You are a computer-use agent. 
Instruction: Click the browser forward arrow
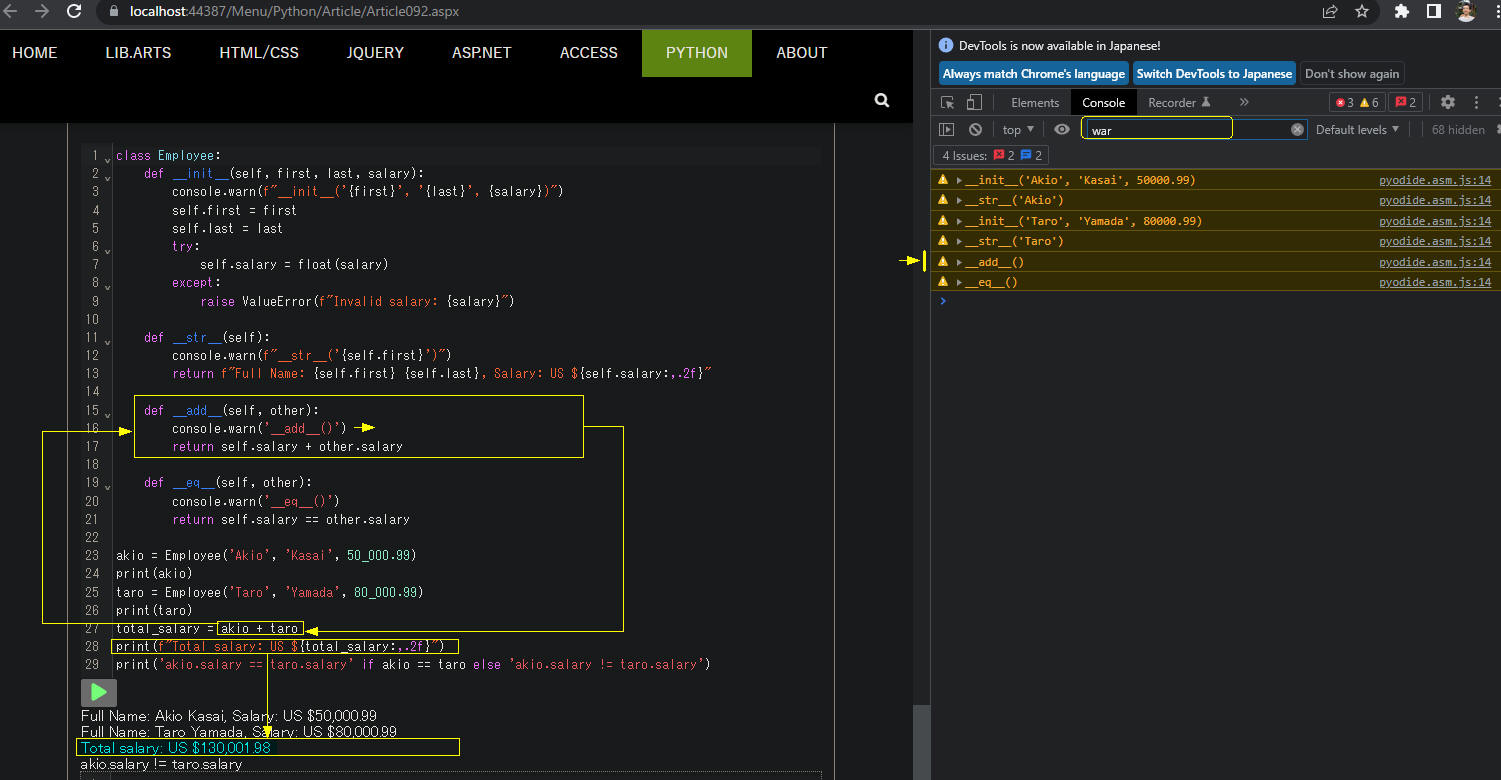pyautogui.click(x=42, y=11)
